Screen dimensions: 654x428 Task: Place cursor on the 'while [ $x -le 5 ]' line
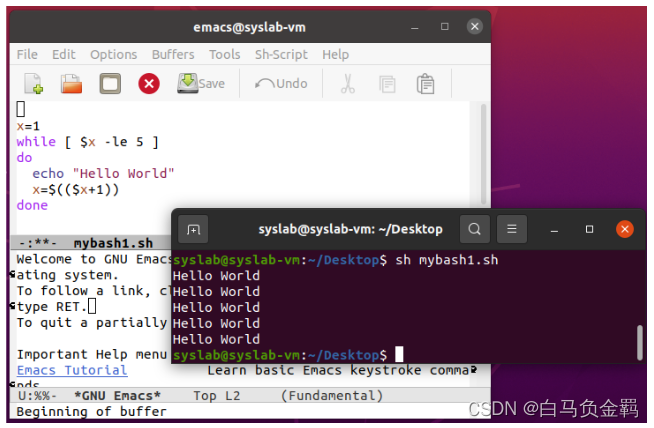click(x=88, y=142)
